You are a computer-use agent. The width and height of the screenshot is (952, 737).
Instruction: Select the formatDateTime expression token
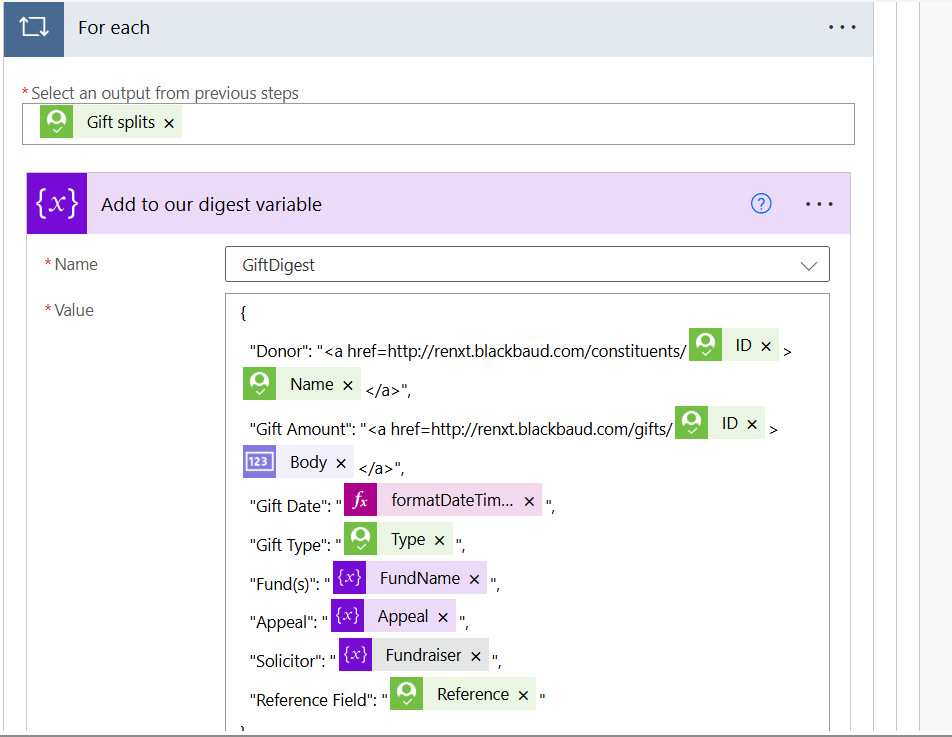pyautogui.click(x=452, y=500)
